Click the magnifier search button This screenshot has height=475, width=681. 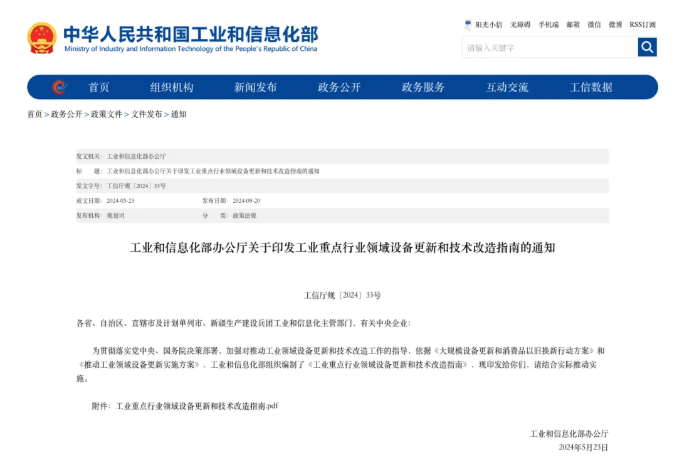point(647,47)
